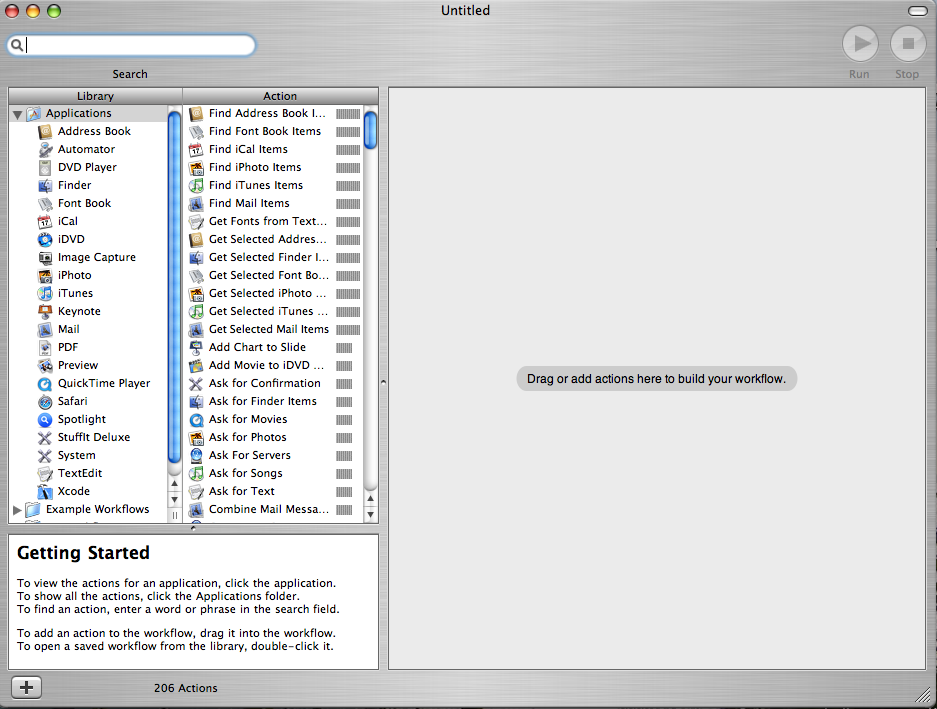
Task: Click the window resize grip corner
Action: 924,695
